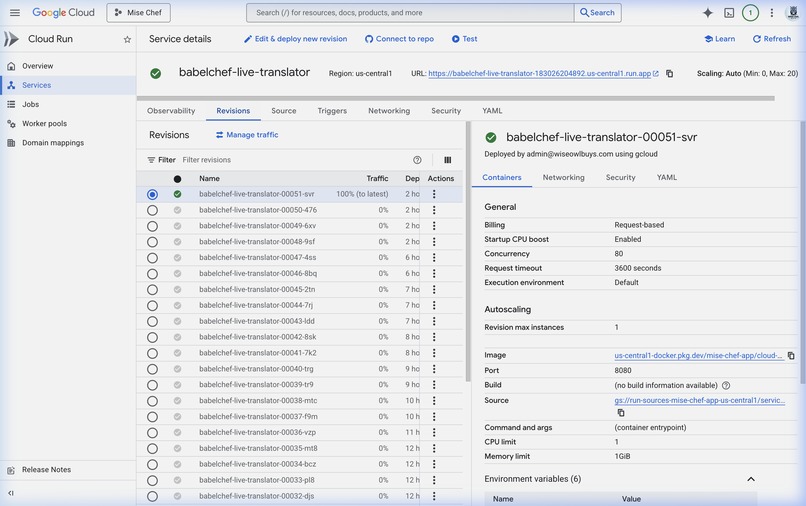The height and width of the screenshot is (506, 806).
Task: Open actions menu for revision 00047-4ss
Action: pyautogui.click(x=434, y=257)
